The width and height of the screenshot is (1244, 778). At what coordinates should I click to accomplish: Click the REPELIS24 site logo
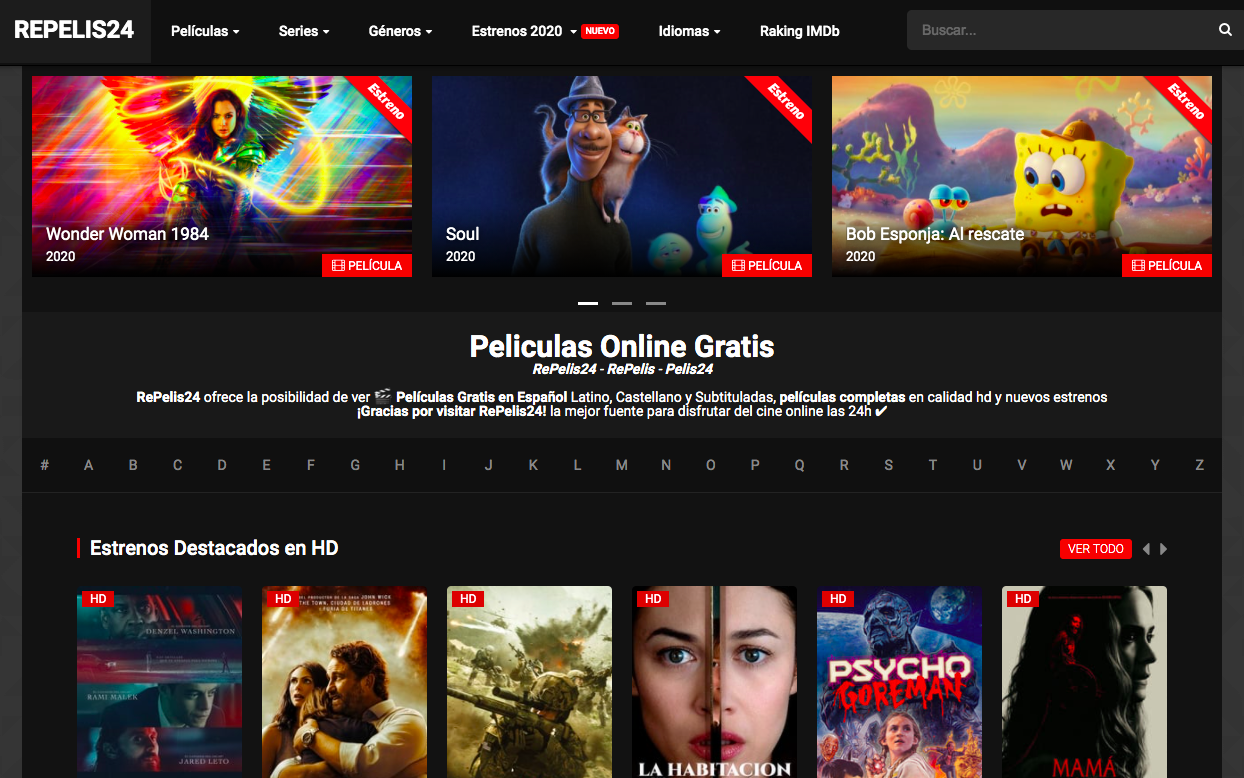[x=74, y=30]
